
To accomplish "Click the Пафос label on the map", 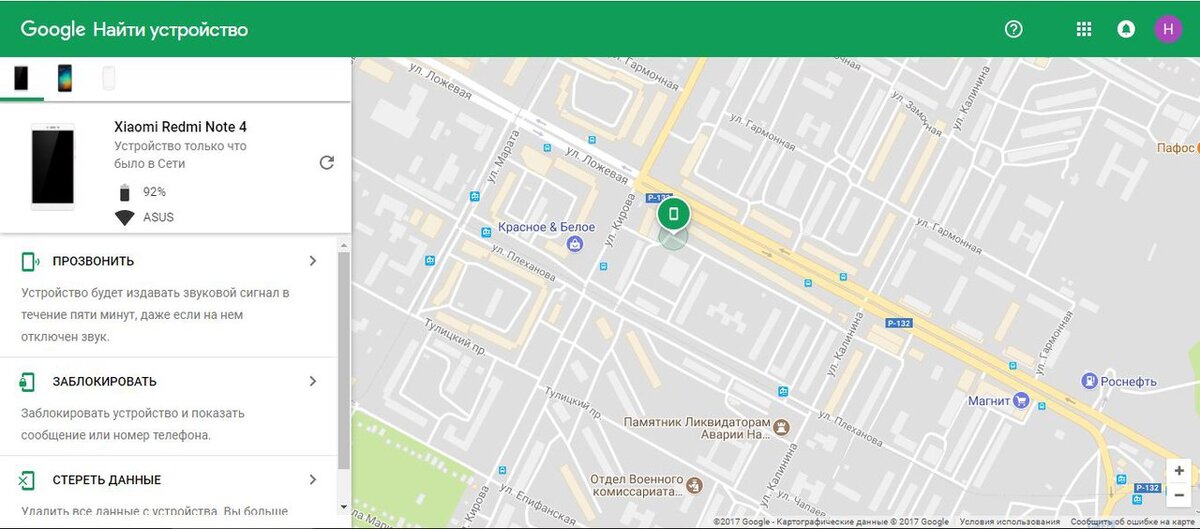I will (1175, 147).
